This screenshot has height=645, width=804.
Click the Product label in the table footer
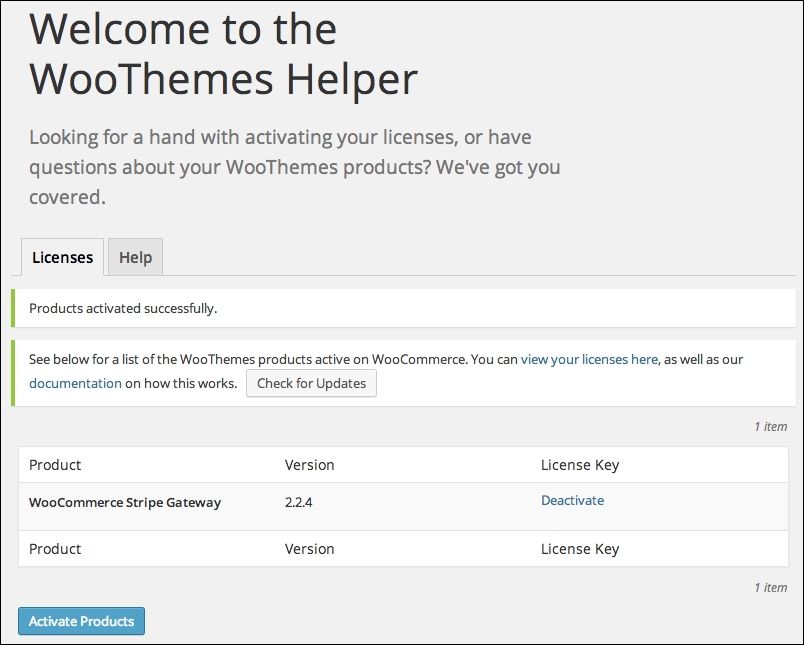coord(55,549)
